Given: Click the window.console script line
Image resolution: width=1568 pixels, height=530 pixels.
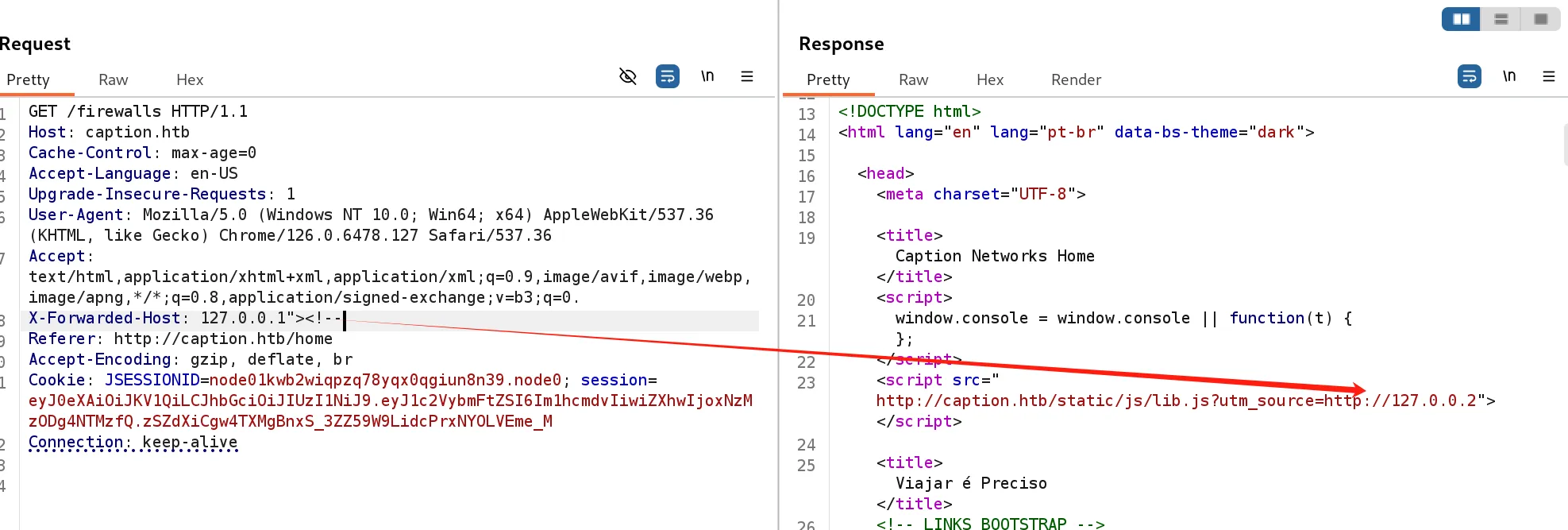Looking at the screenshot, I should [x=1123, y=318].
